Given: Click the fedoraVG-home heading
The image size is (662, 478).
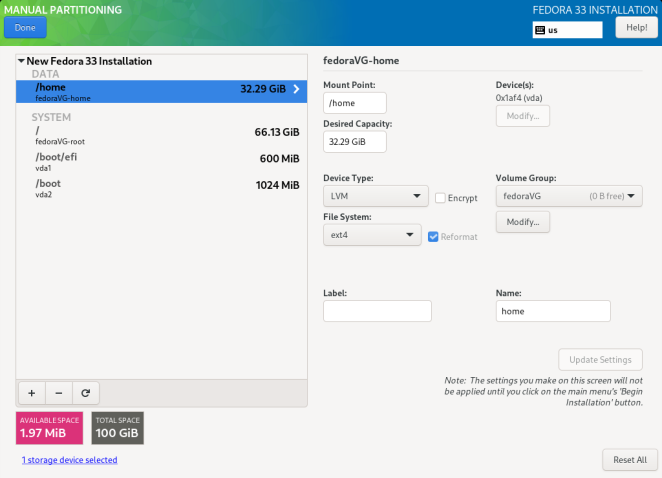Looking at the screenshot, I should 361,60.
